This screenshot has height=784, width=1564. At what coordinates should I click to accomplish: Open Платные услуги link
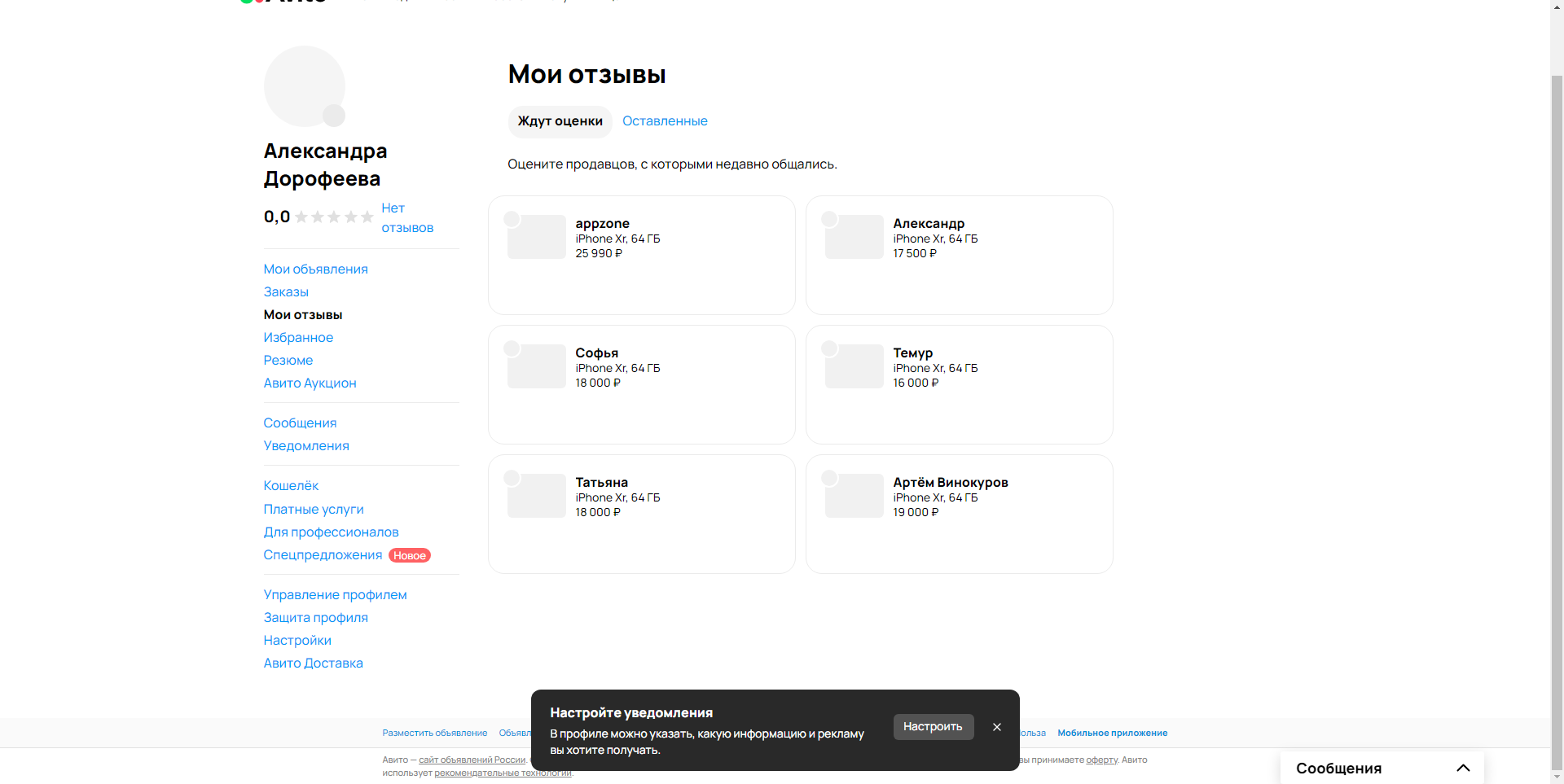coord(314,510)
